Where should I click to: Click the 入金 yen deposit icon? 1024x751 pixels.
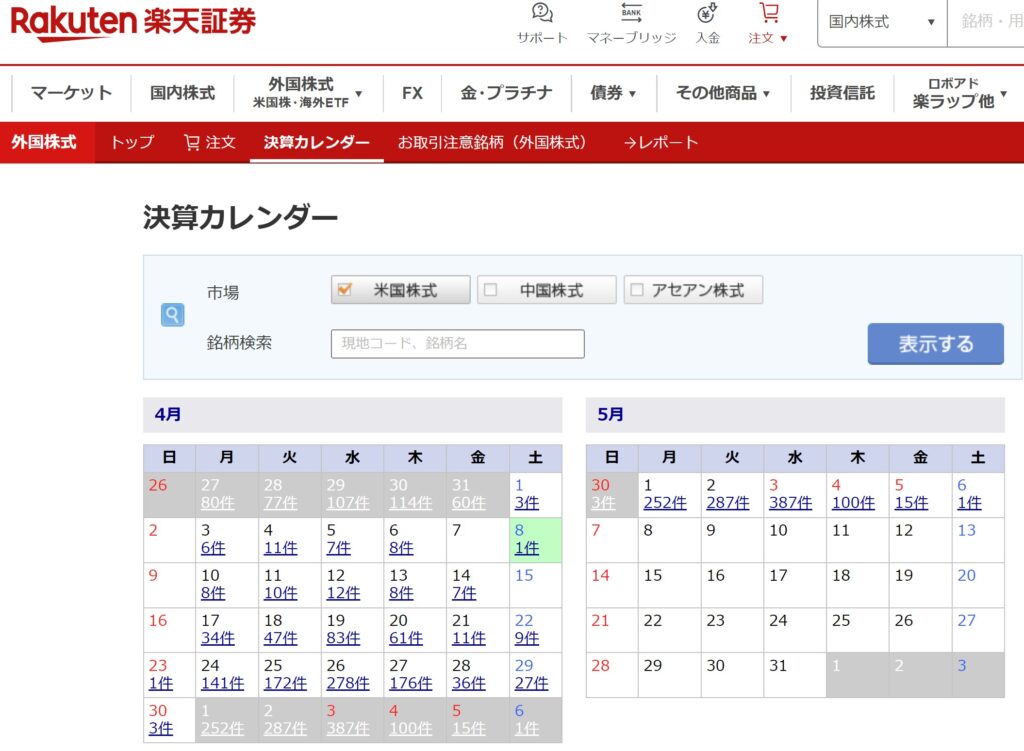(x=707, y=14)
